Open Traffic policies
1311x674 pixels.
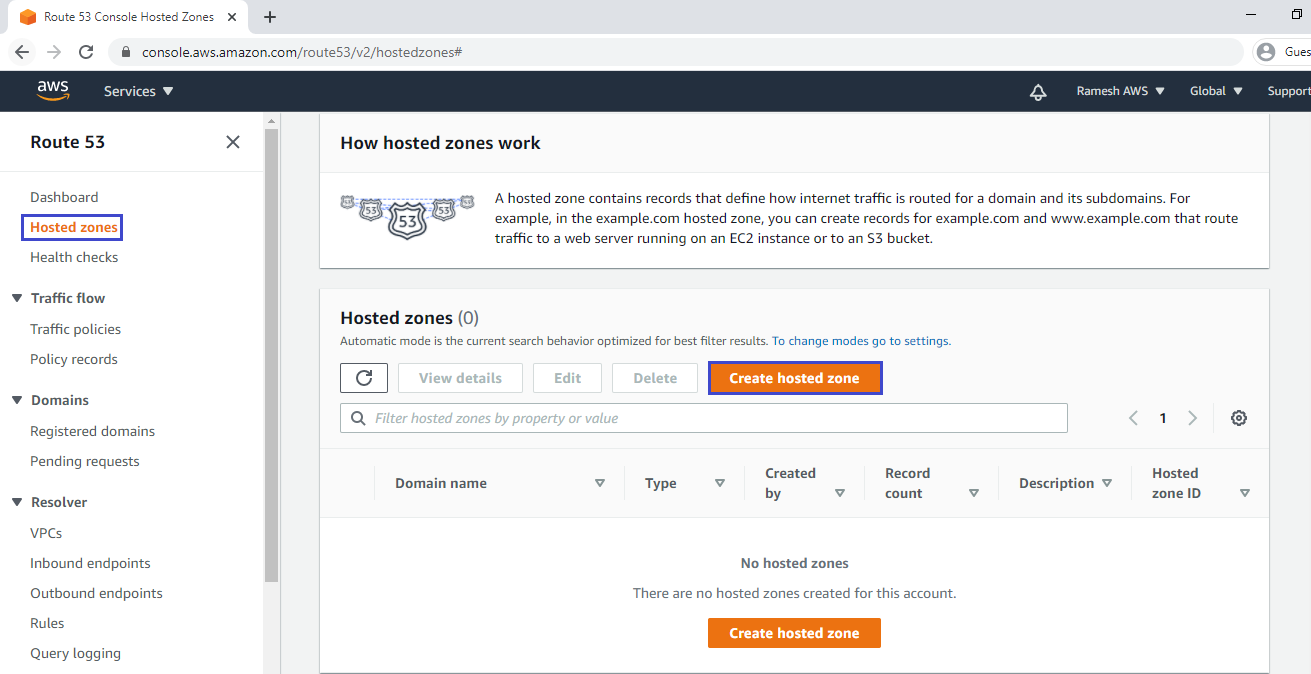[x=75, y=329]
